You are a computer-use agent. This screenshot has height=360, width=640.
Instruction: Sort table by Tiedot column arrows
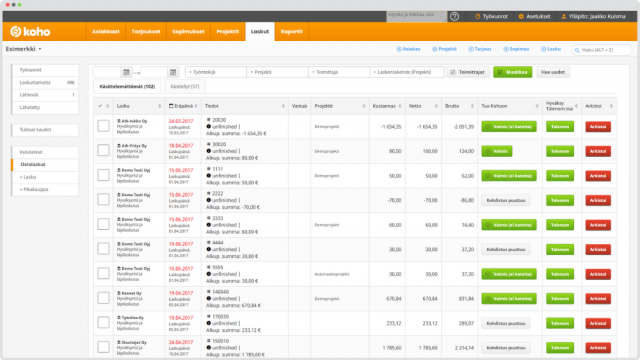pos(283,106)
